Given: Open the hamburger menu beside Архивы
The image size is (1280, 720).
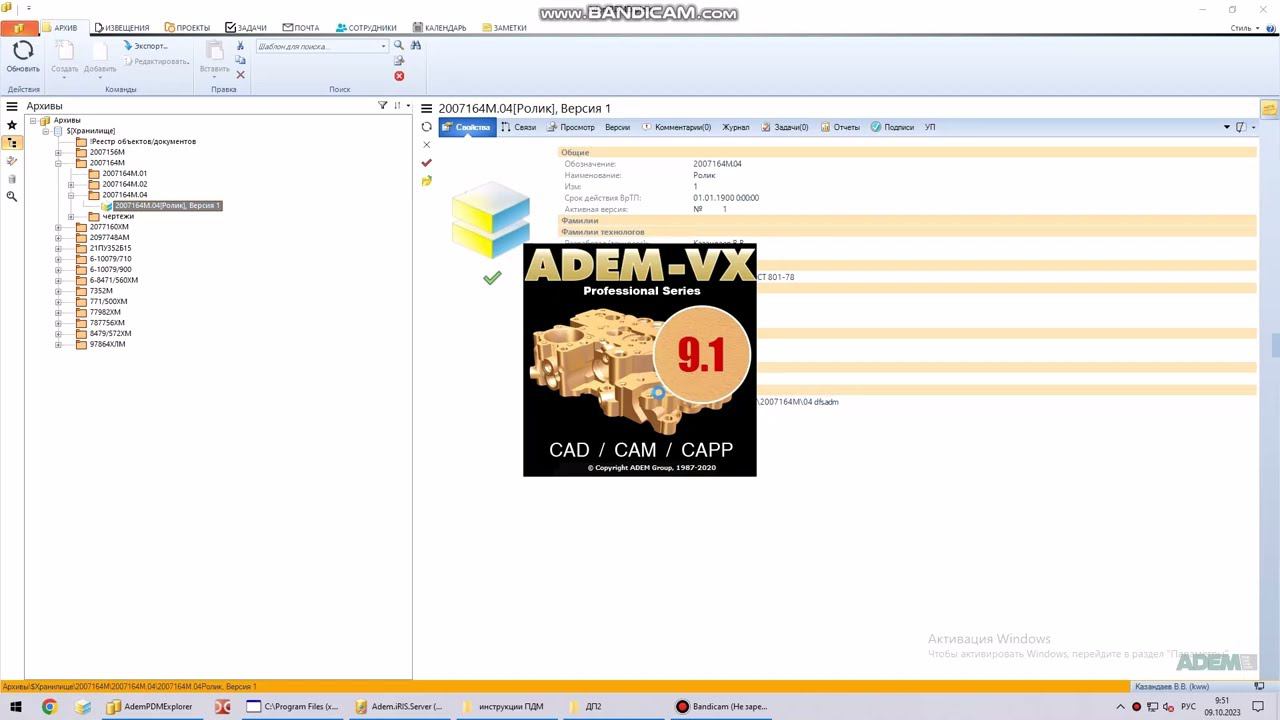Looking at the screenshot, I should pyautogui.click(x=12, y=106).
